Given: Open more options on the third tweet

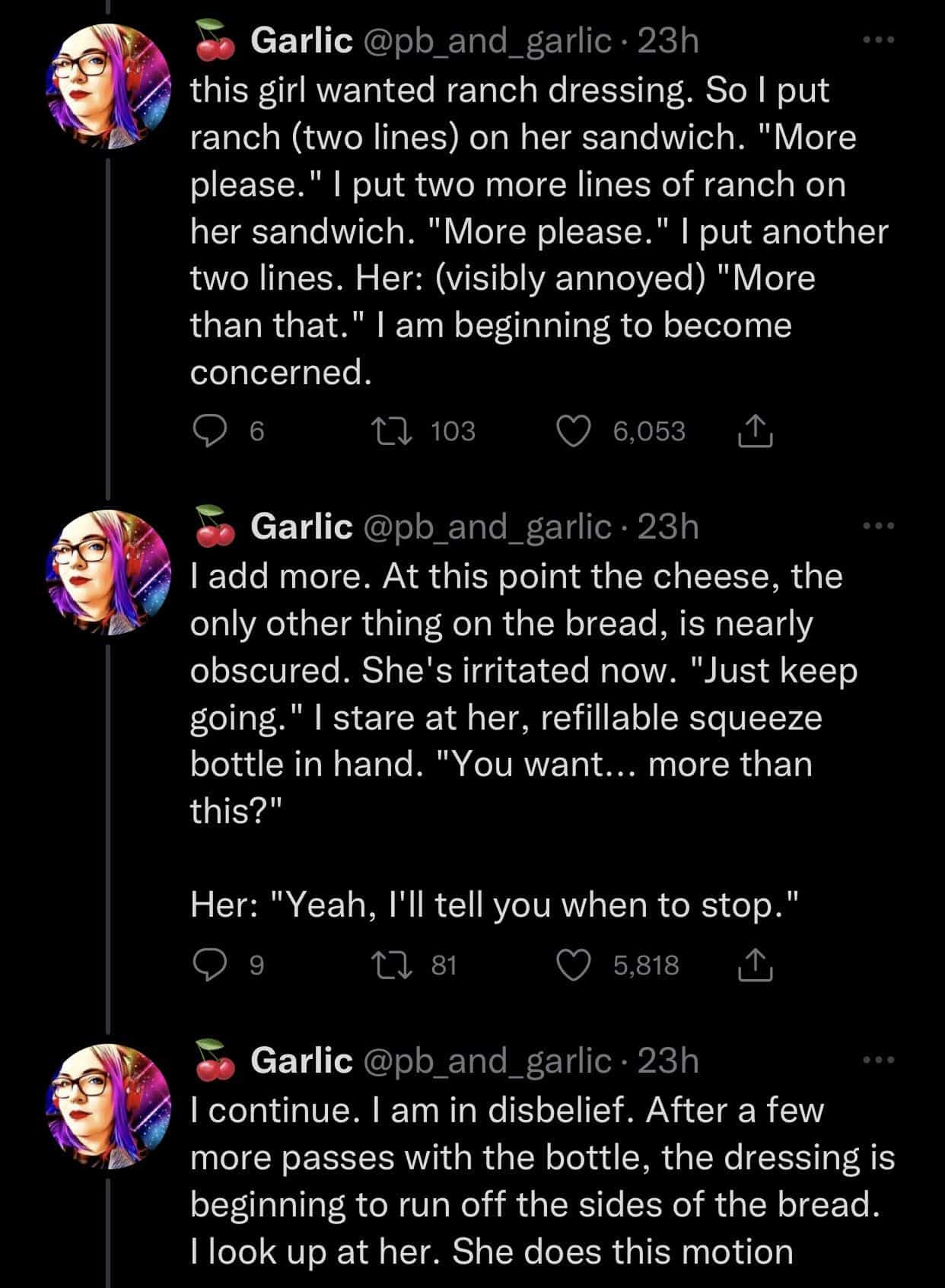Looking at the screenshot, I should tap(880, 1059).
